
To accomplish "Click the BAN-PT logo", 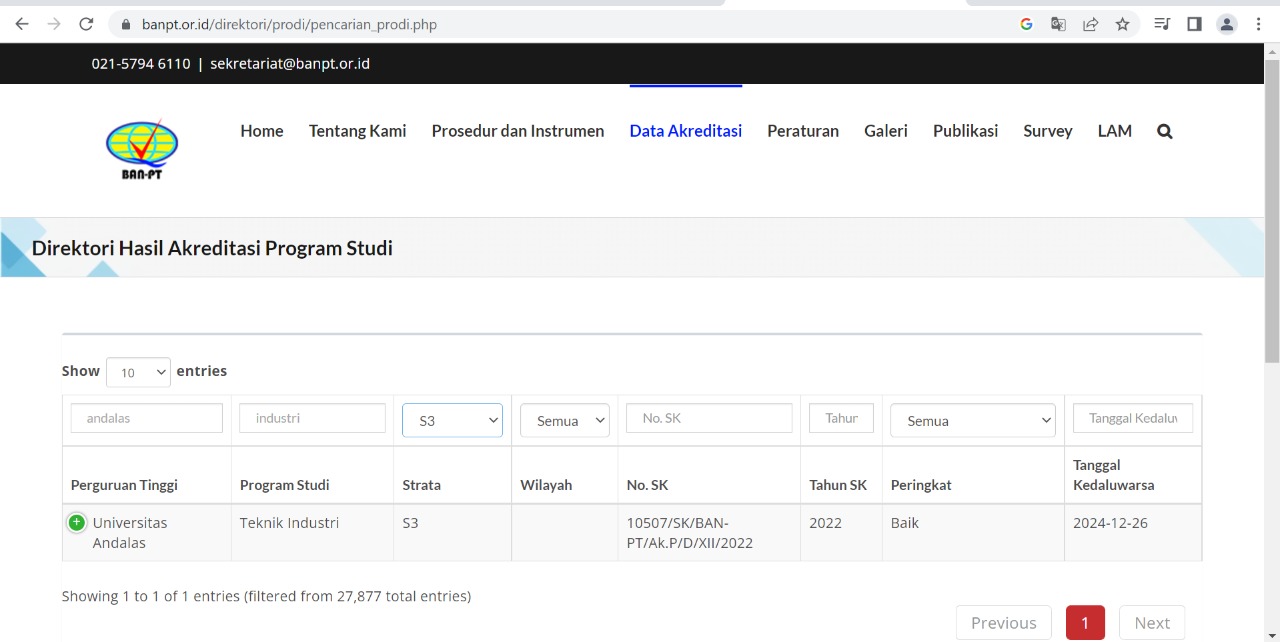I will 142,150.
